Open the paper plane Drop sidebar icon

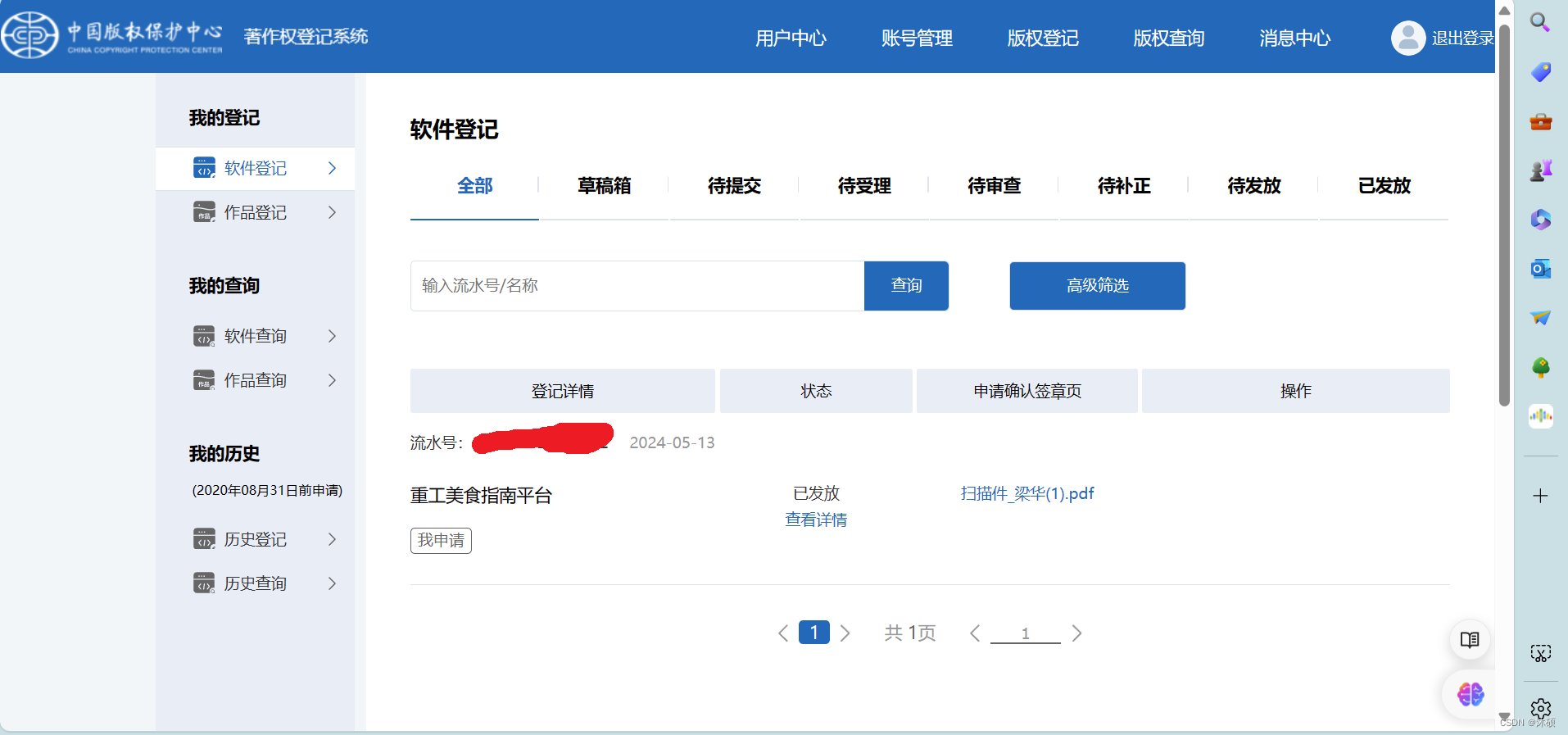1540,318
